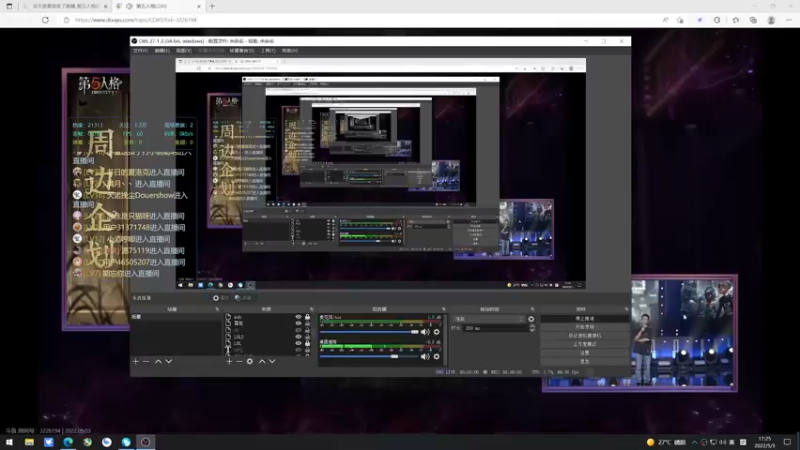Pop out the Sources dock using its header icon
This screenshot has width=800, height=450.
[x=311, y=309]
